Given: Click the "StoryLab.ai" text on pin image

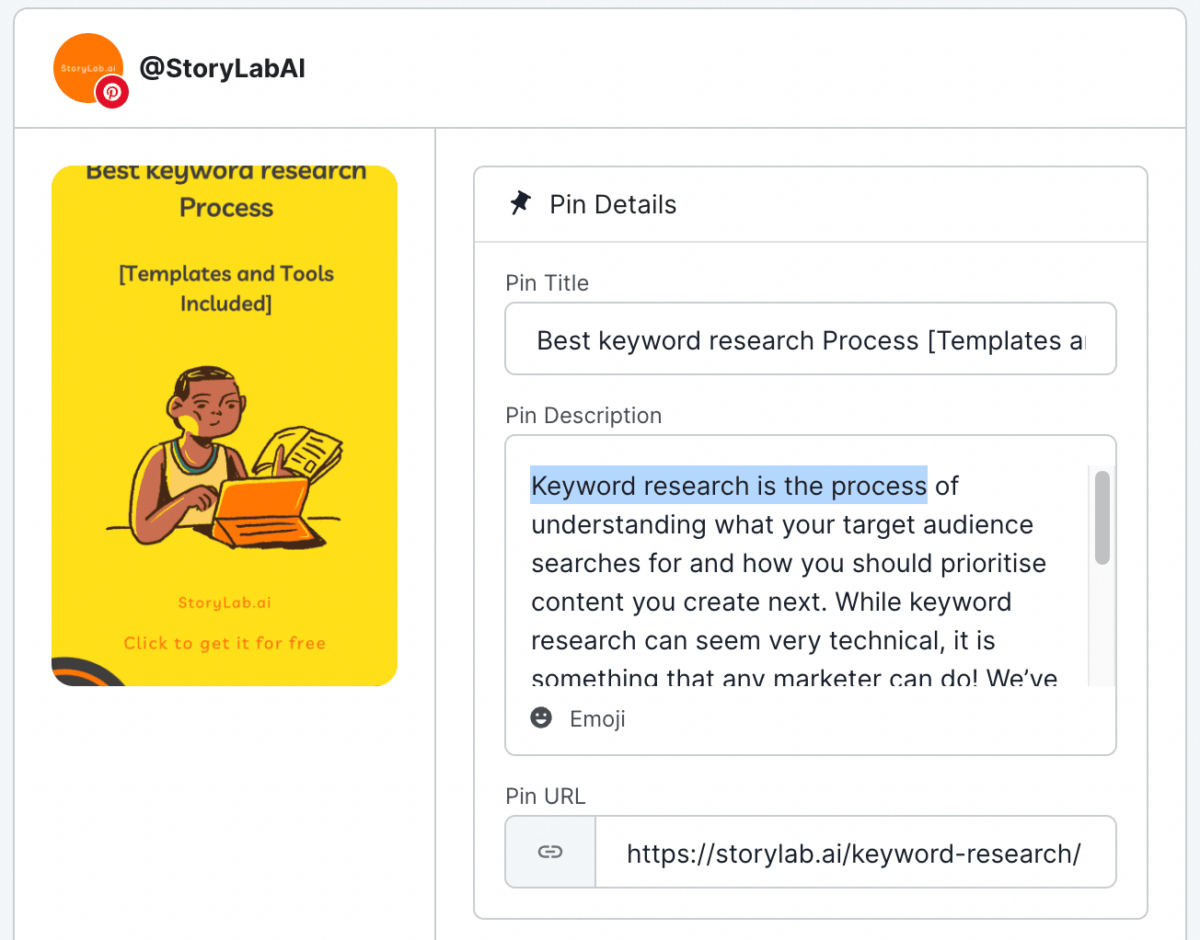Looking at the screenshot, I should click(x=225, y=603).
